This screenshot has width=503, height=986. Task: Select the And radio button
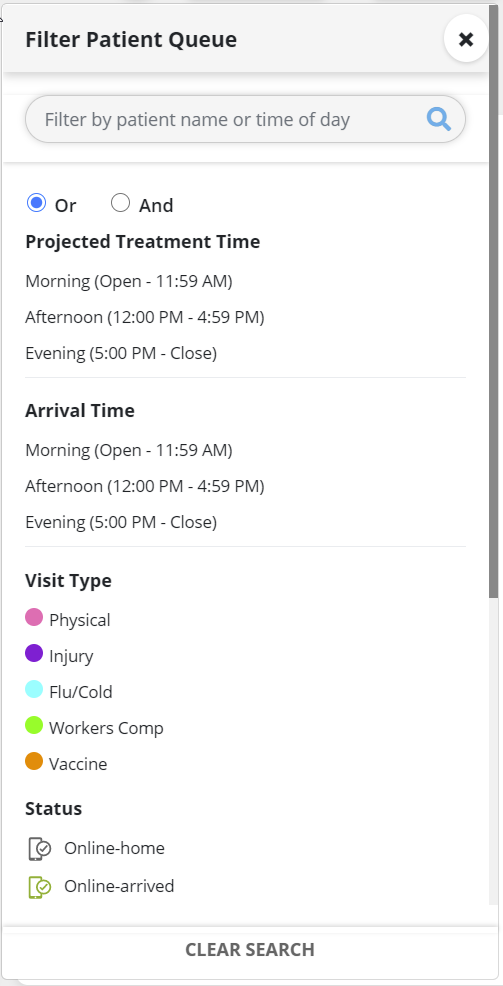coord(120,202)
